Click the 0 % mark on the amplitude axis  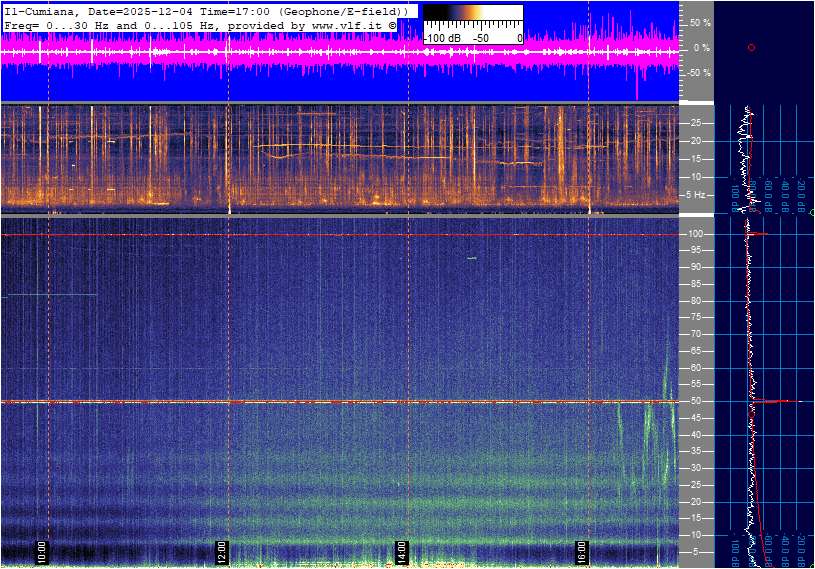pos(701,47)
